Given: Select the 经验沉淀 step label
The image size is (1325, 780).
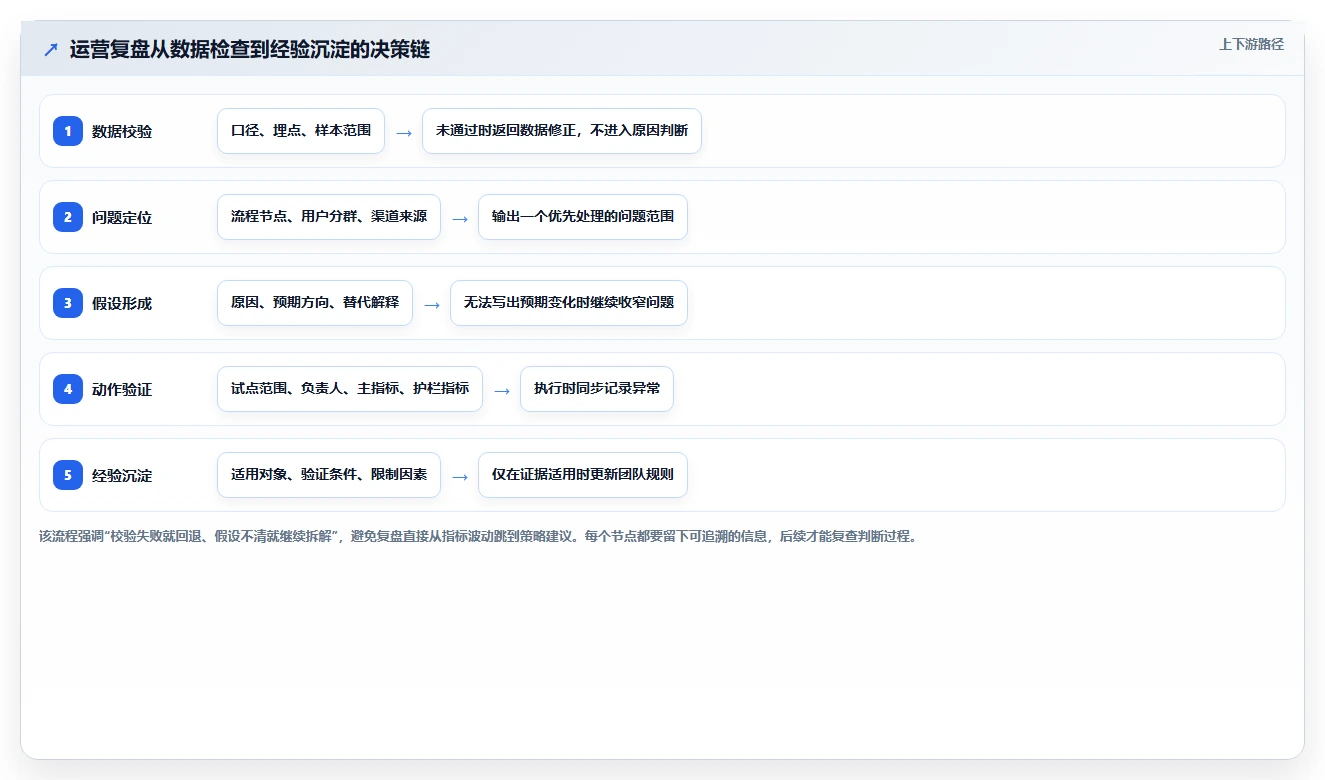Looking at the screenshot, I should [x=122, y=475].
